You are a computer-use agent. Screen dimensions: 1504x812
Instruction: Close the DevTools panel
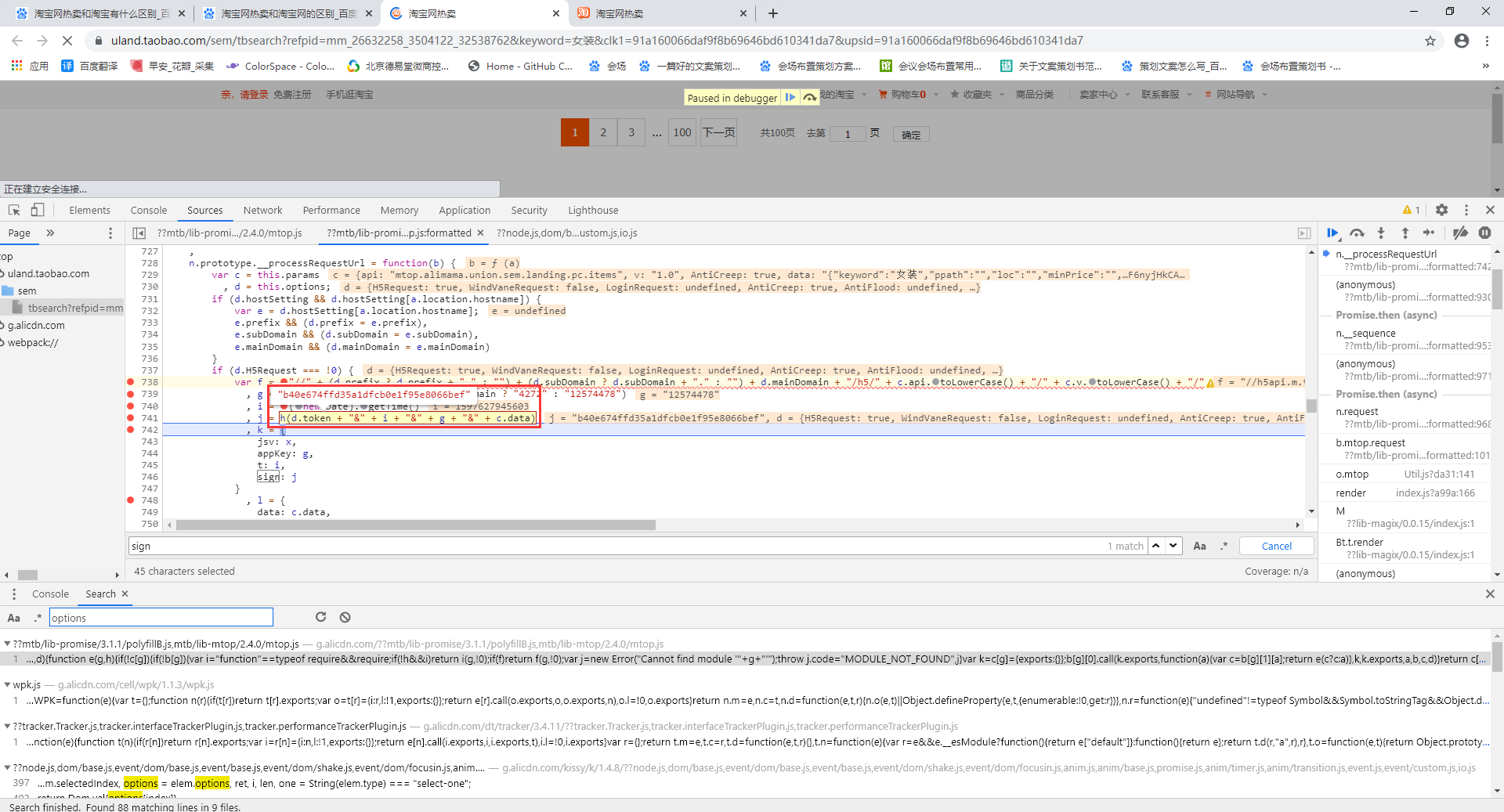pos(1490,210)
